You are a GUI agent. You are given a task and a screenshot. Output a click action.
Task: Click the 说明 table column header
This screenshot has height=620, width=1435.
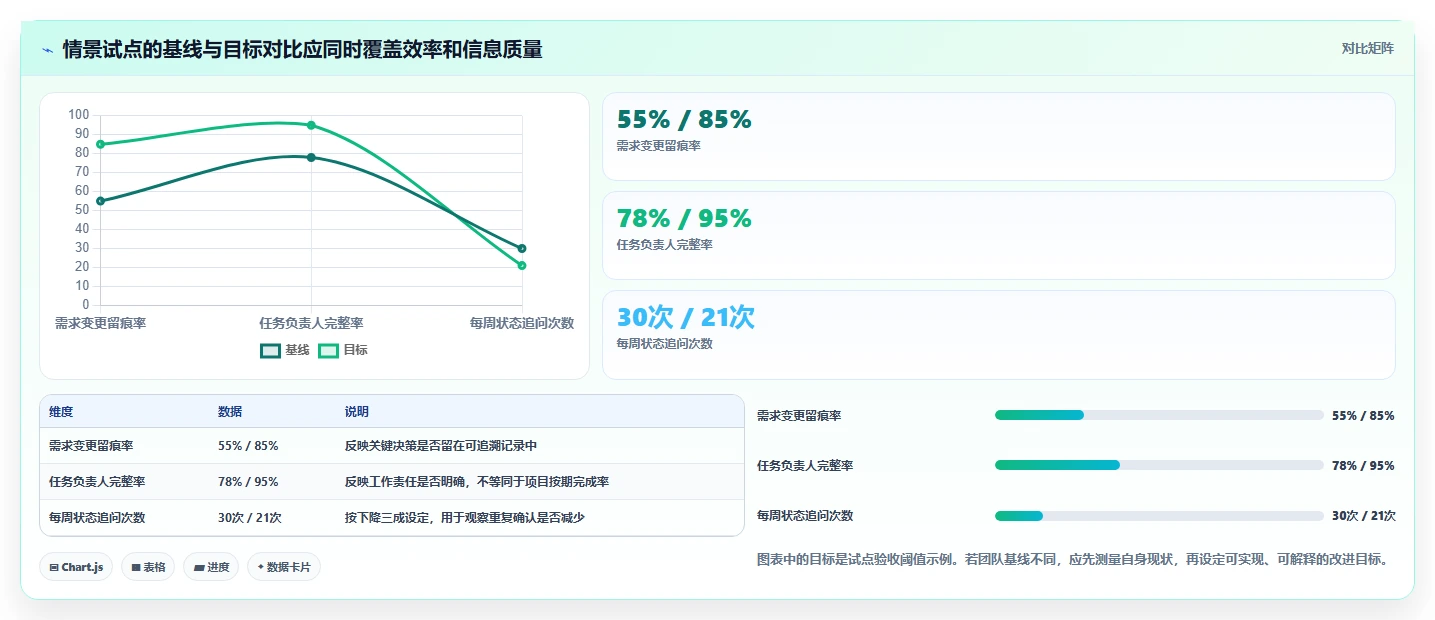tap(357, 412)
